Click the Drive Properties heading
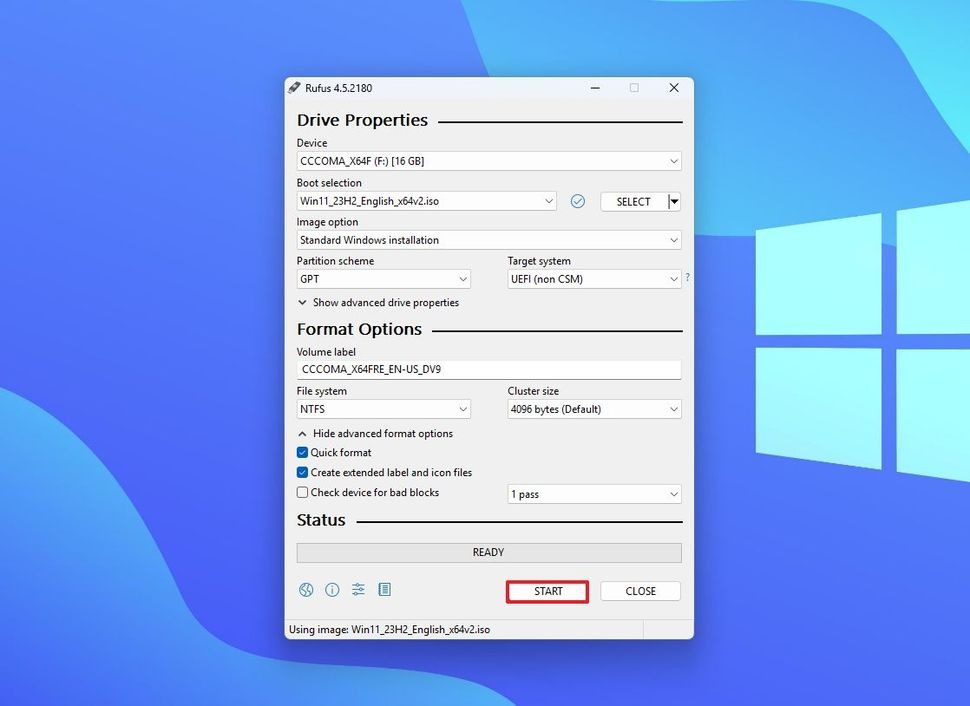 pos(362,120)
